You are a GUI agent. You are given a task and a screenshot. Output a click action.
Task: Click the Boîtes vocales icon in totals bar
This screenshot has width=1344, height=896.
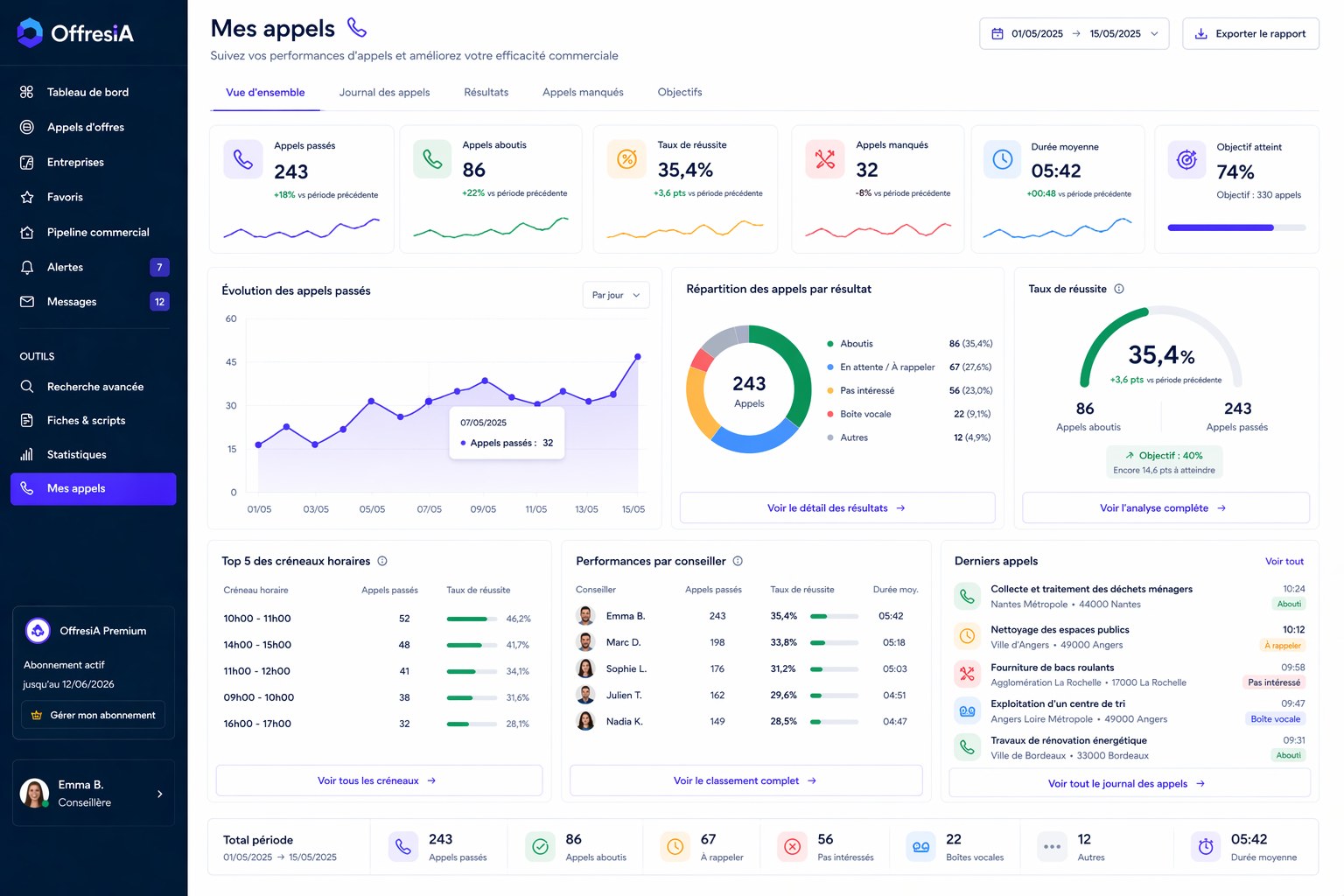click(x=920, y=846)
